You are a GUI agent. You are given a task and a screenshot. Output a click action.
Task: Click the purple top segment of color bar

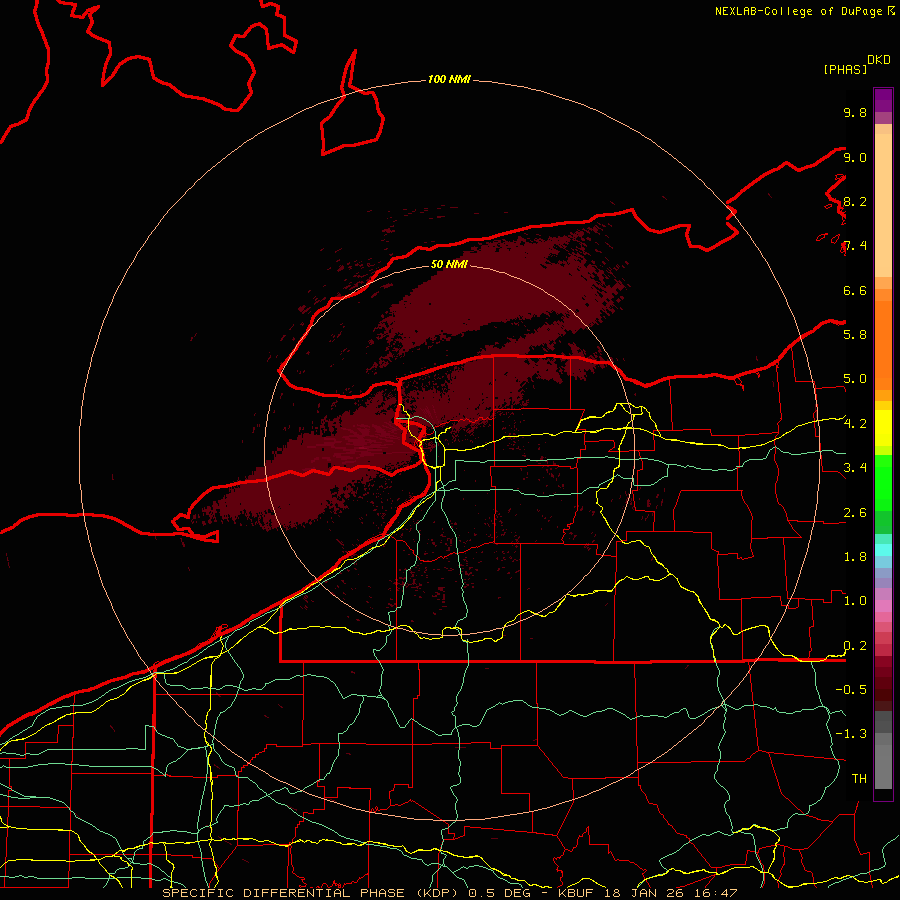[x=883, y=100]
